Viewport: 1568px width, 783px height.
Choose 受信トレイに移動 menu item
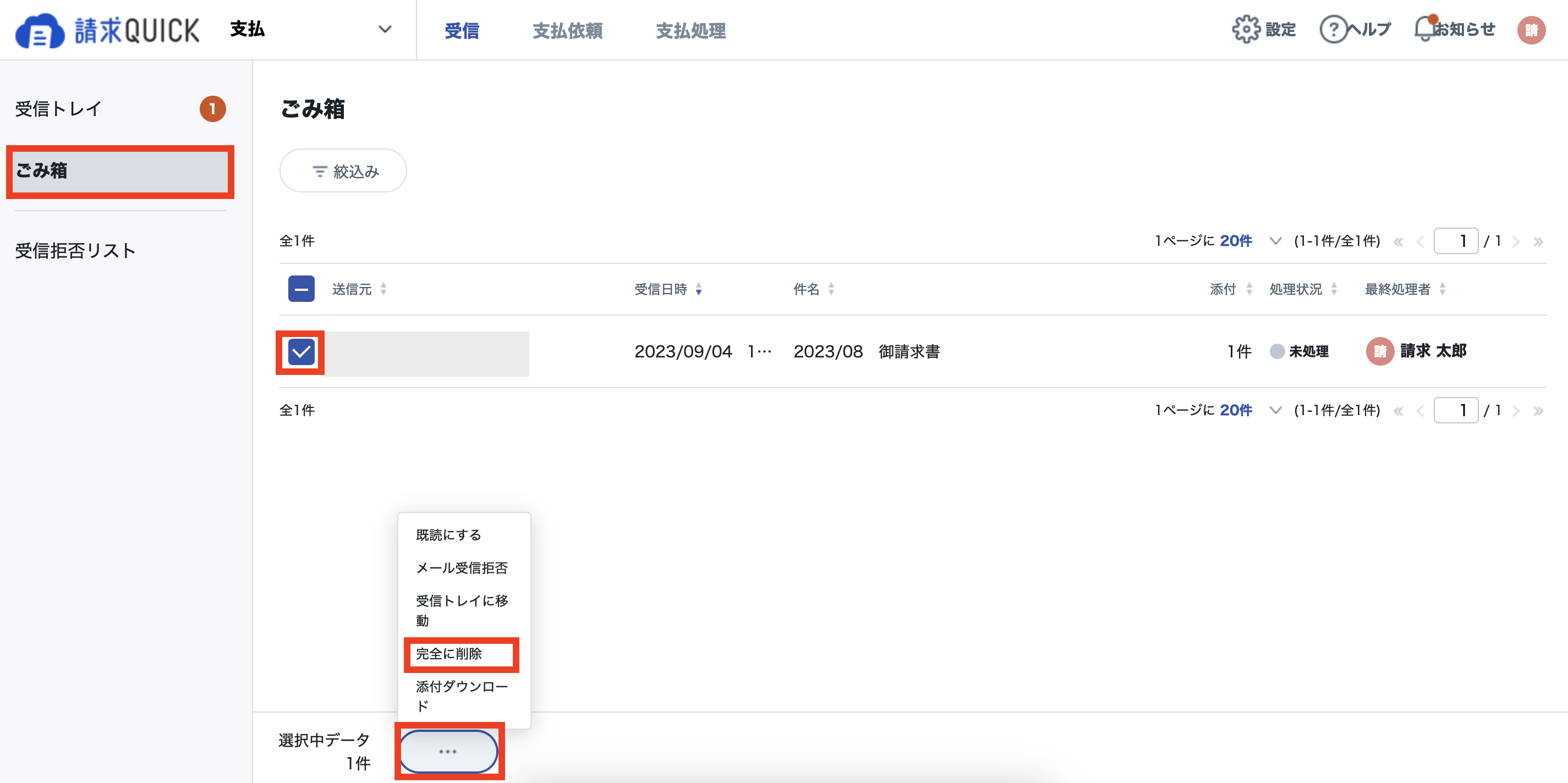463,610
